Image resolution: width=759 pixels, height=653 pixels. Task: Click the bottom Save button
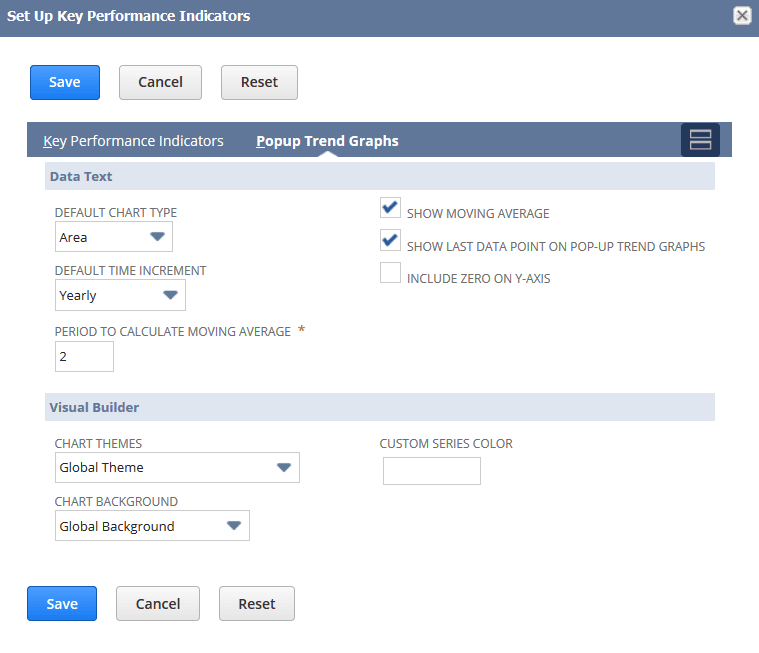click(x=62, y=604)
